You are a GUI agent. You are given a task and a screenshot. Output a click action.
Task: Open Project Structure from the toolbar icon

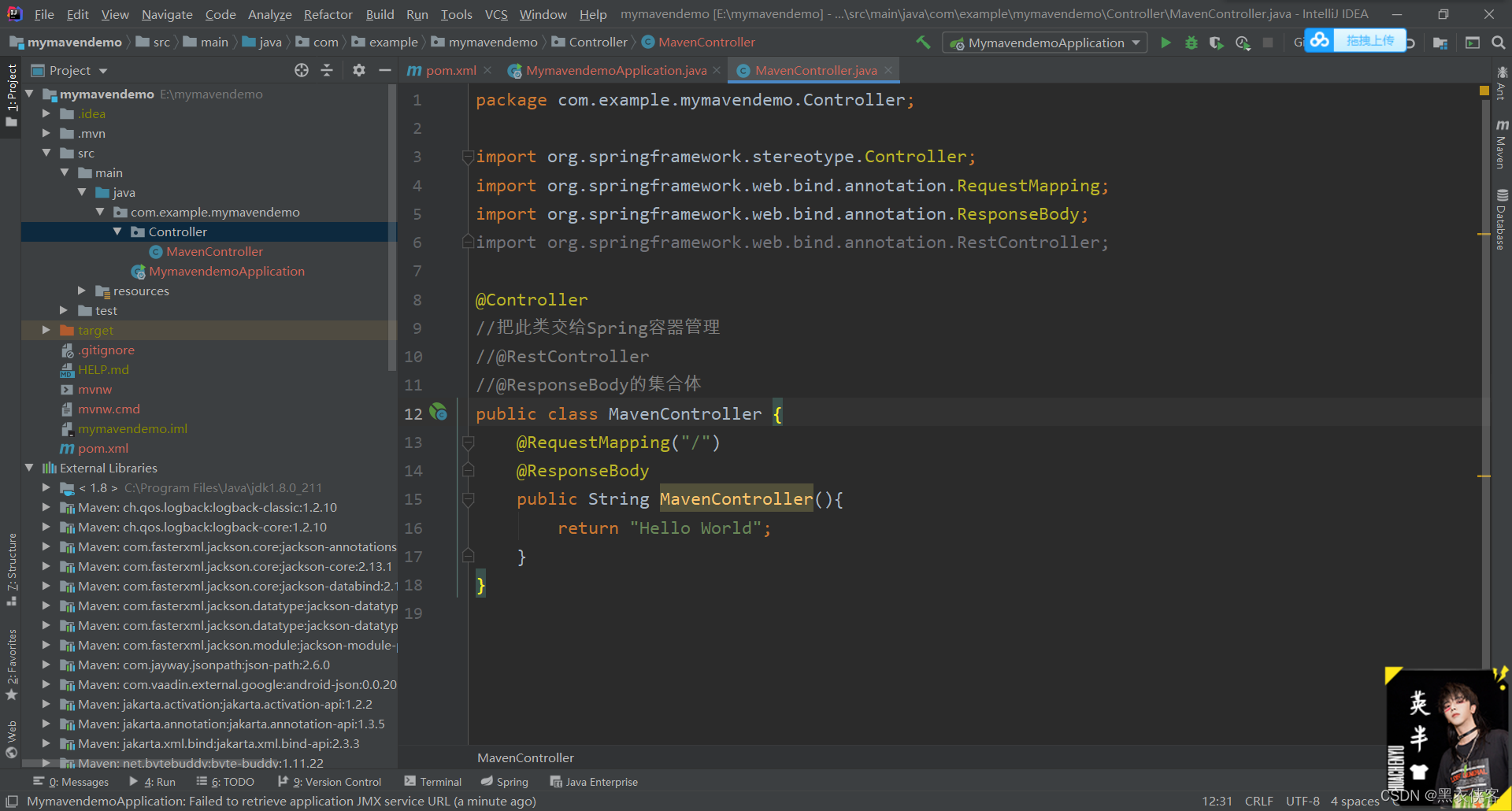pyautogui.click(x=1440, y=43)
